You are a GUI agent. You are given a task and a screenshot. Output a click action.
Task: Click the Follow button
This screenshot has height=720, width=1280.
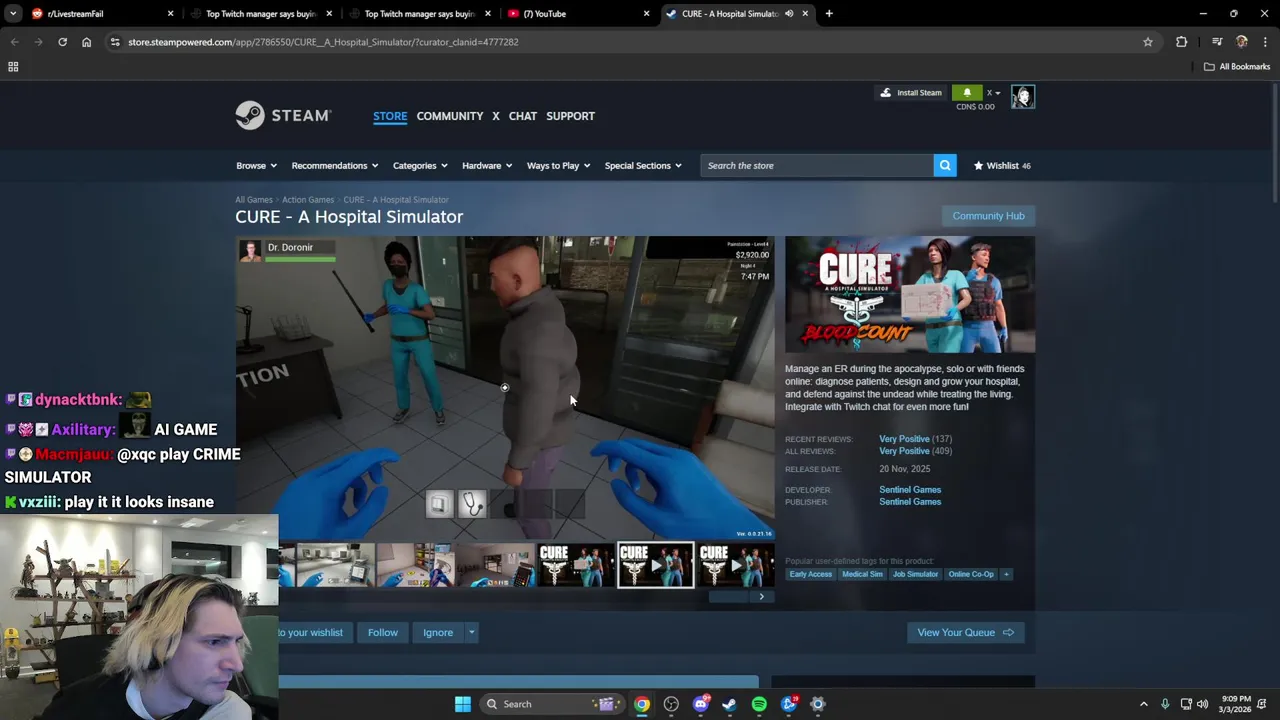point(383,632)
